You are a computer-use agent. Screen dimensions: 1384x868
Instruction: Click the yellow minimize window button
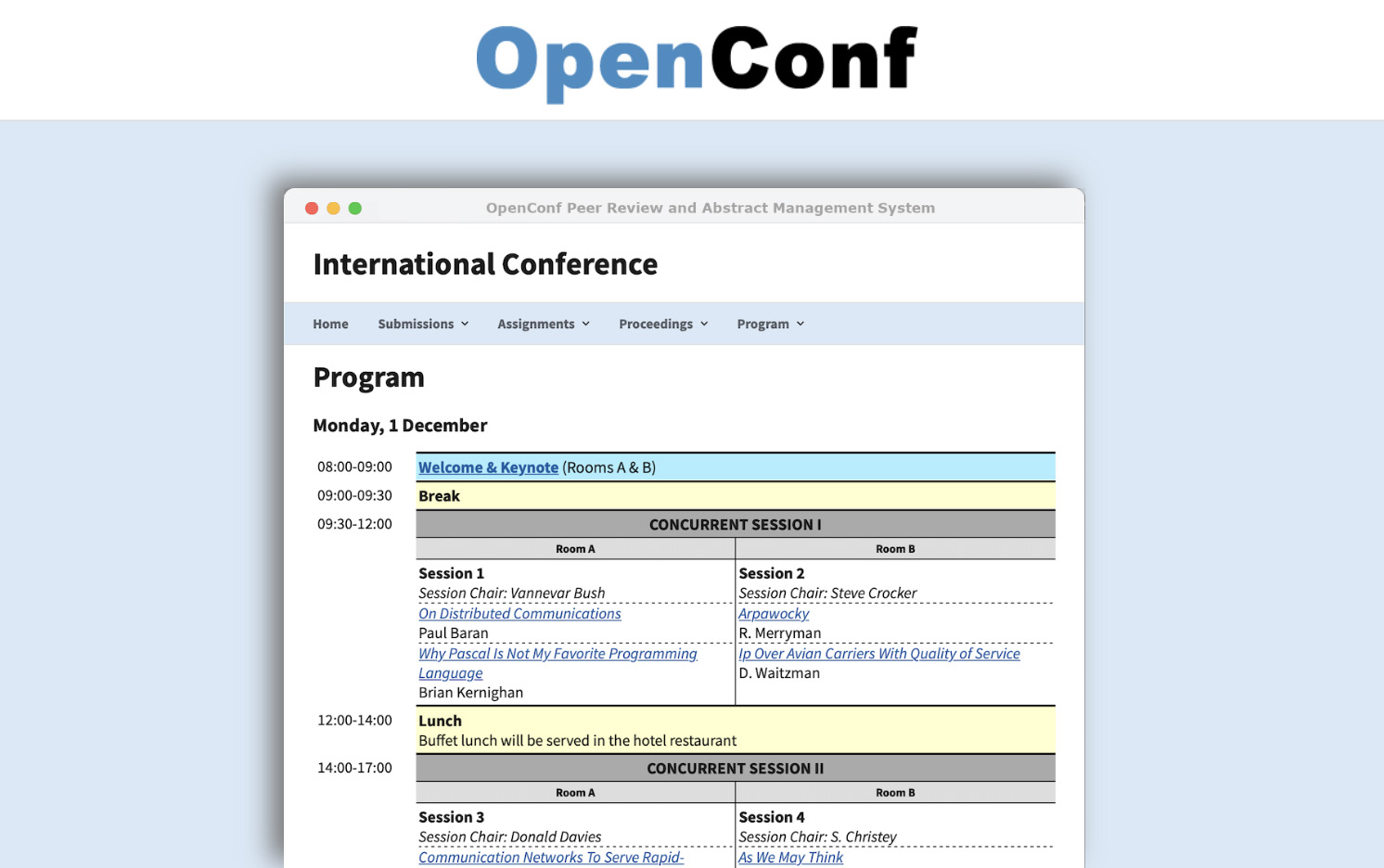click(x=333, y=208)
